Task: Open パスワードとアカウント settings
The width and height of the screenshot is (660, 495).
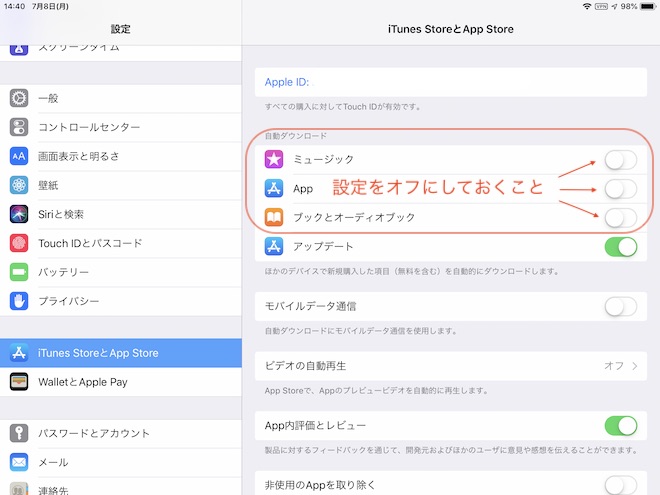Action: click(121, 433)
